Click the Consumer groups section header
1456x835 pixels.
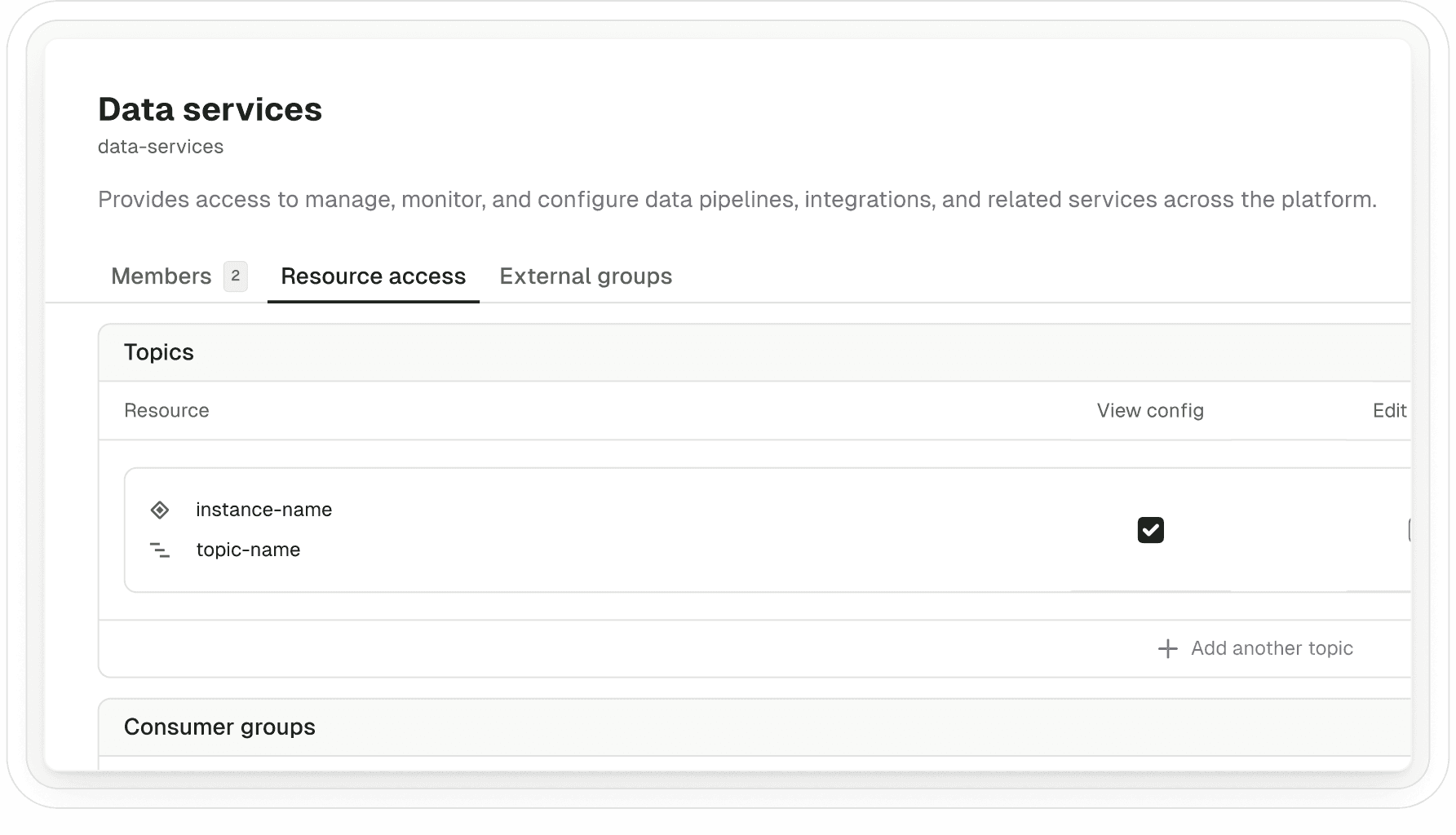(219, 727)
